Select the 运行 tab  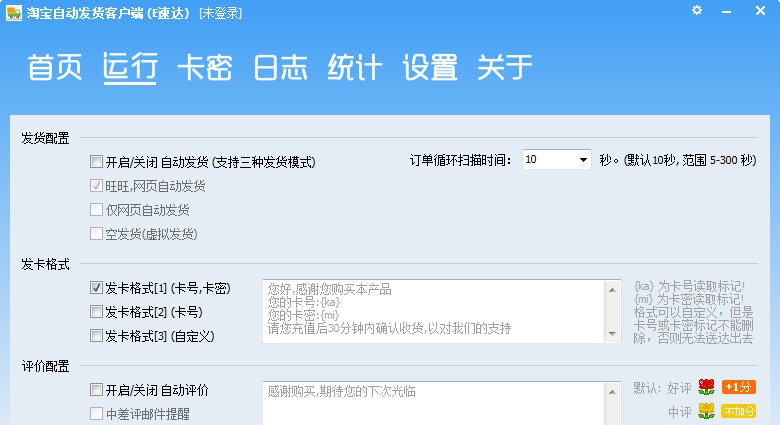[130, 67]
